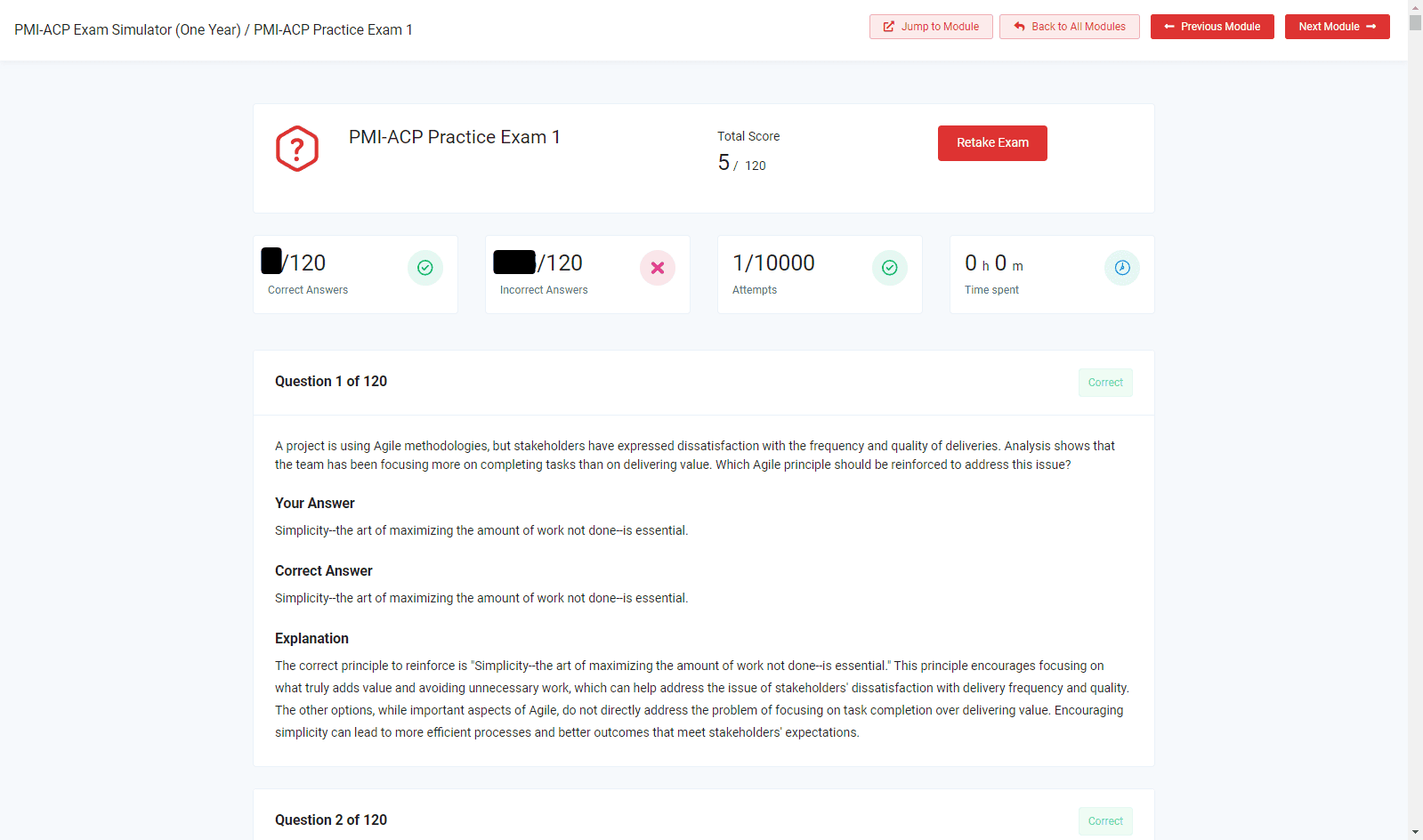Click the Correct Answers label
Image resolution: width=1423 pixels, height=840 pixels.
308,290
